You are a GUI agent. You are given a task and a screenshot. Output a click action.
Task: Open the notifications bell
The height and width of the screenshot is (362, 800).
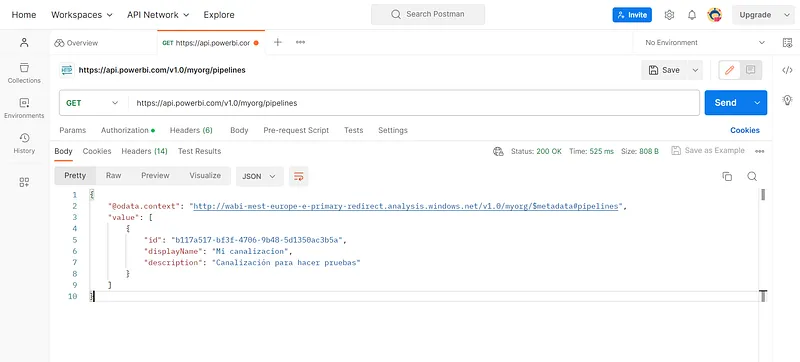[692, 15]
